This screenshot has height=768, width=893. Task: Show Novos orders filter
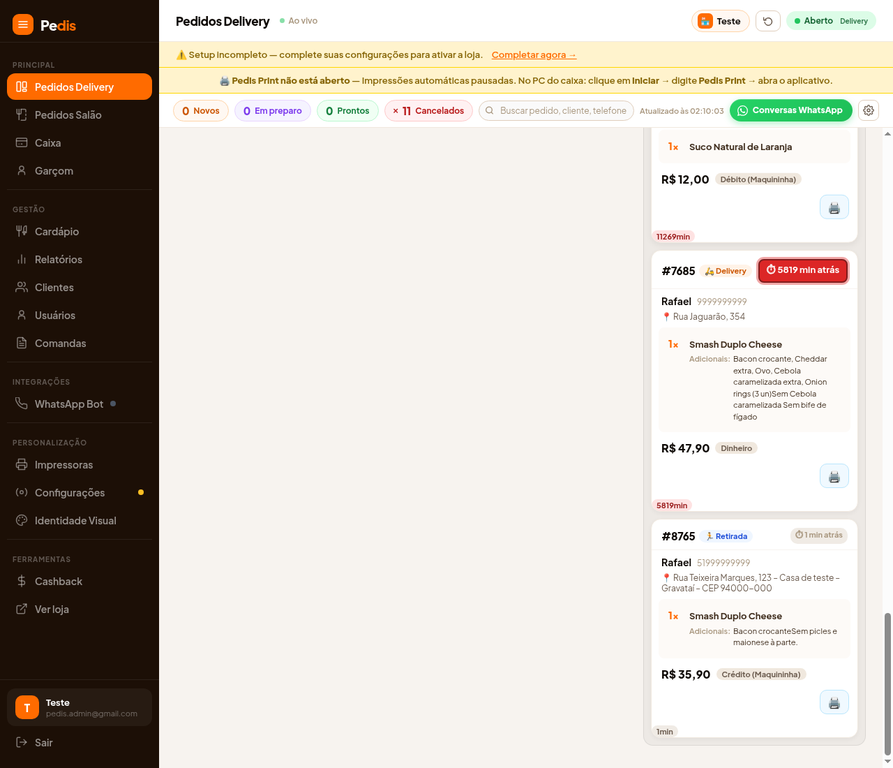[x=200, y=111]
